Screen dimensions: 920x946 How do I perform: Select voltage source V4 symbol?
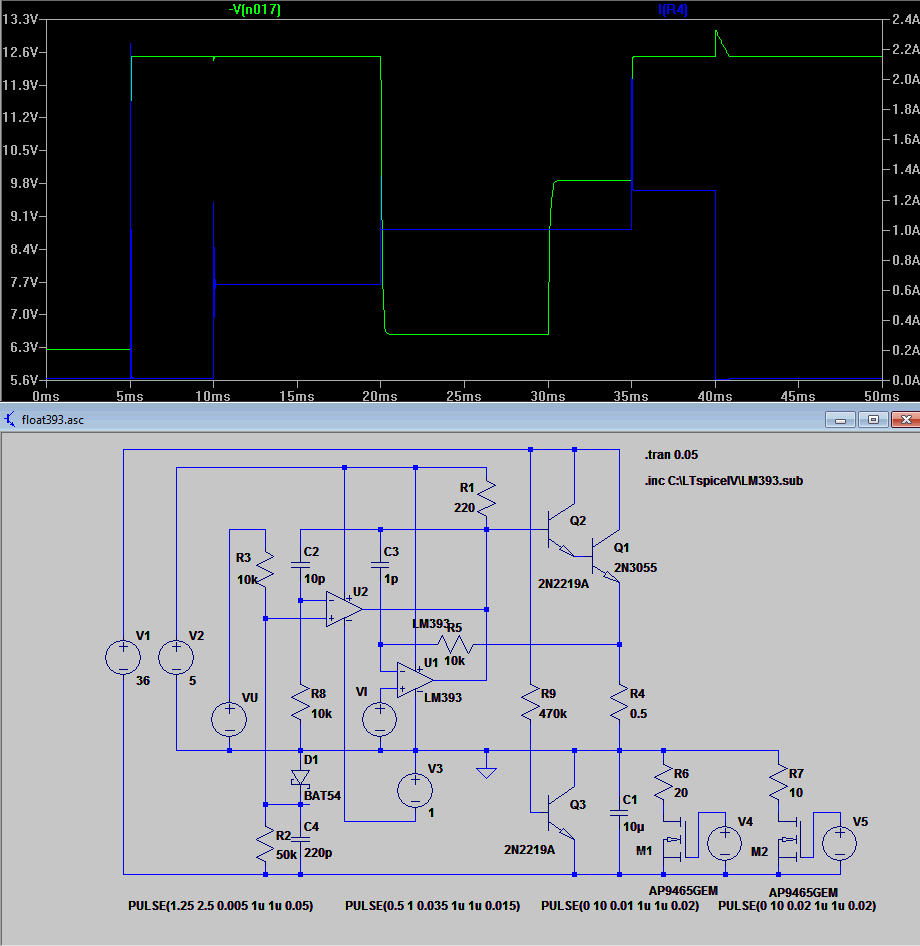pyautogui.click(x=725, y=843)
